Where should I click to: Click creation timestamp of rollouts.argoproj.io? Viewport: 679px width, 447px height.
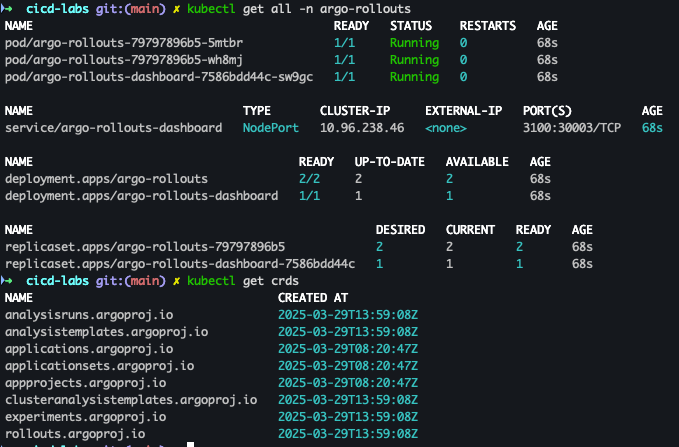pyautogui.click(x=348, y=434)
